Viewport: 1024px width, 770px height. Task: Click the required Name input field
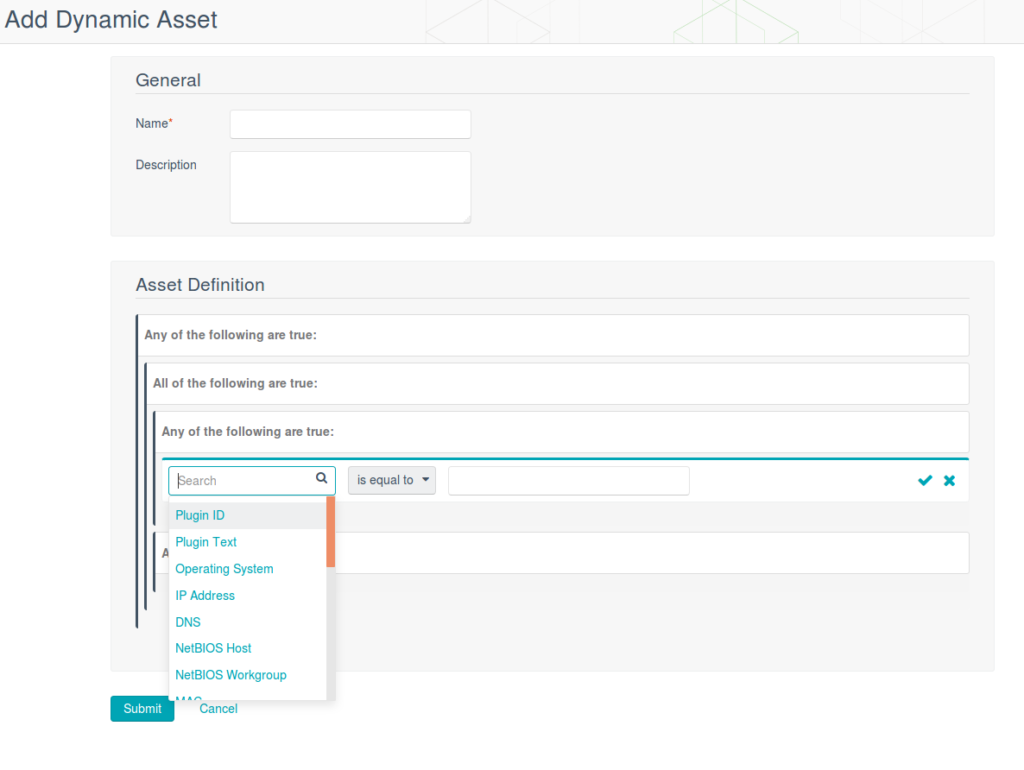pos(349,124)
